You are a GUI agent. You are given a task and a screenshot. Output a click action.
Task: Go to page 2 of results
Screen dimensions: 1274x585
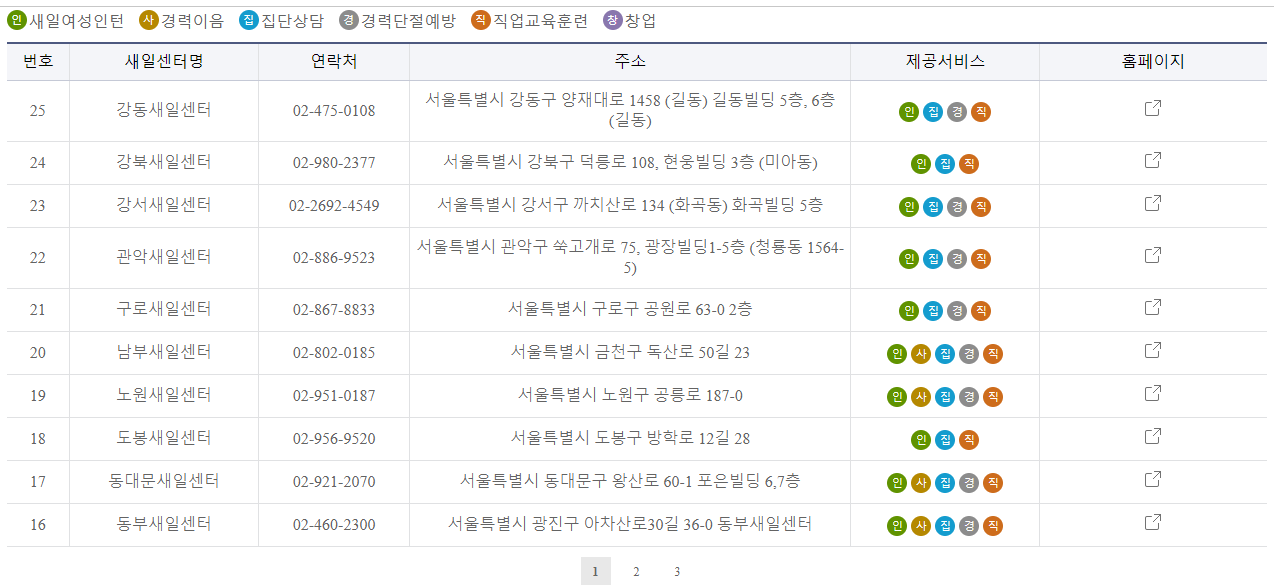(x=636, y=571)
